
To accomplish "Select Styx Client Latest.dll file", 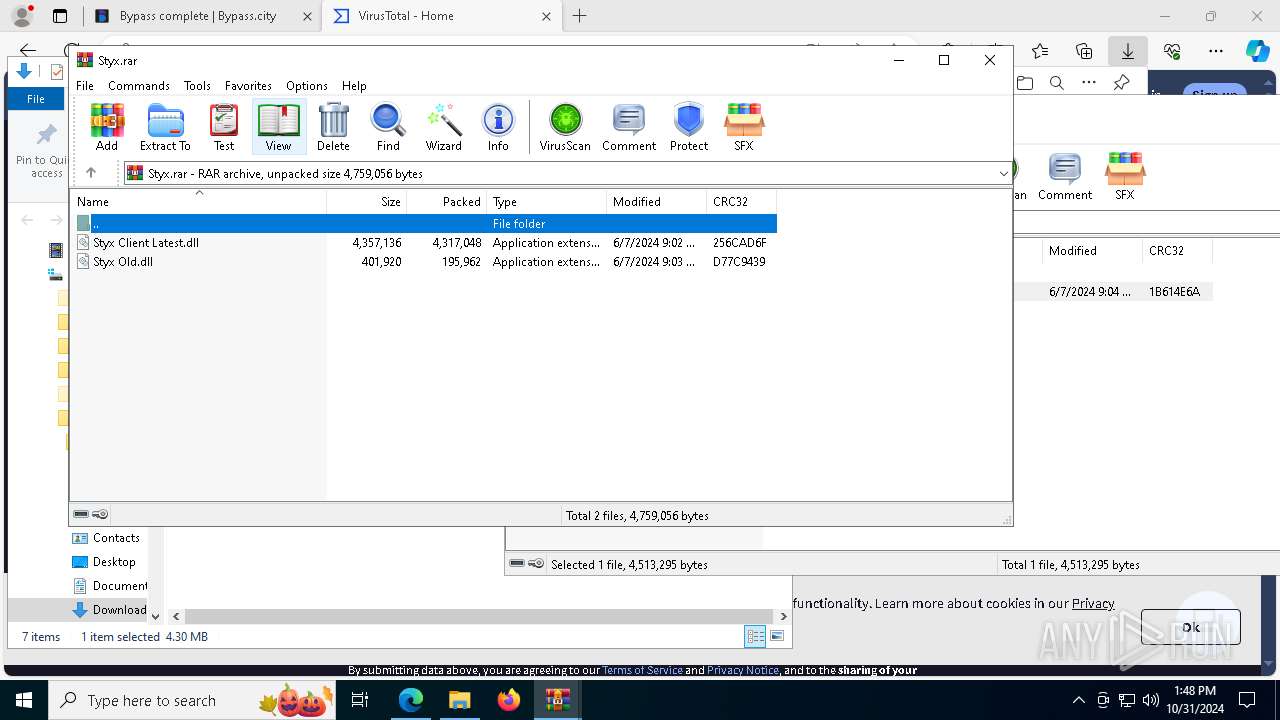I will (x=423, y=243).
